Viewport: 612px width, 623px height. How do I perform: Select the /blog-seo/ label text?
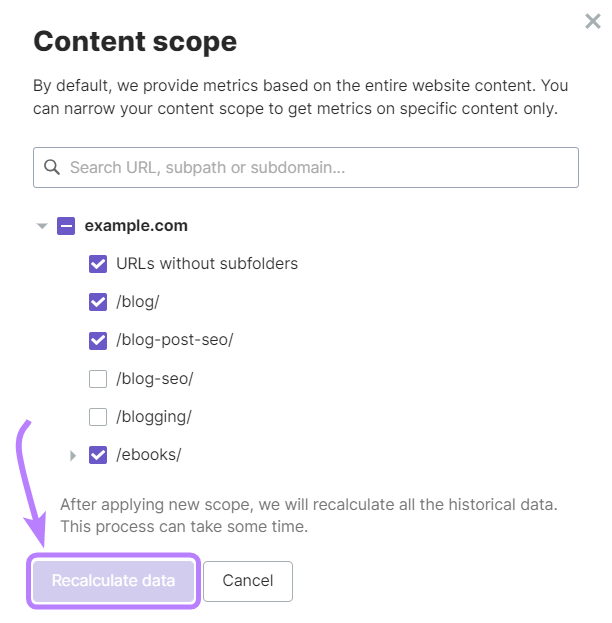pos(155,378)
